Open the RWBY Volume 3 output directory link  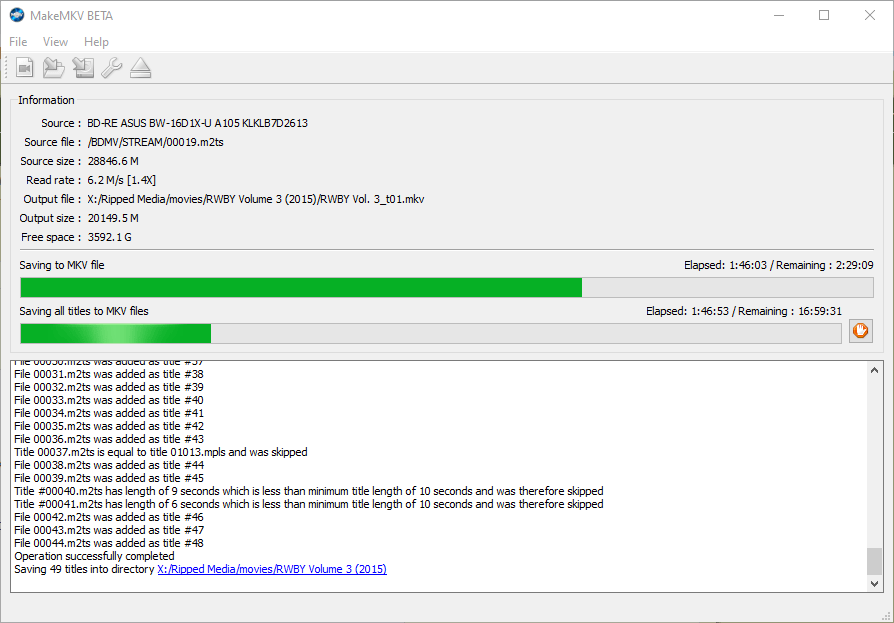click(271, 568)
